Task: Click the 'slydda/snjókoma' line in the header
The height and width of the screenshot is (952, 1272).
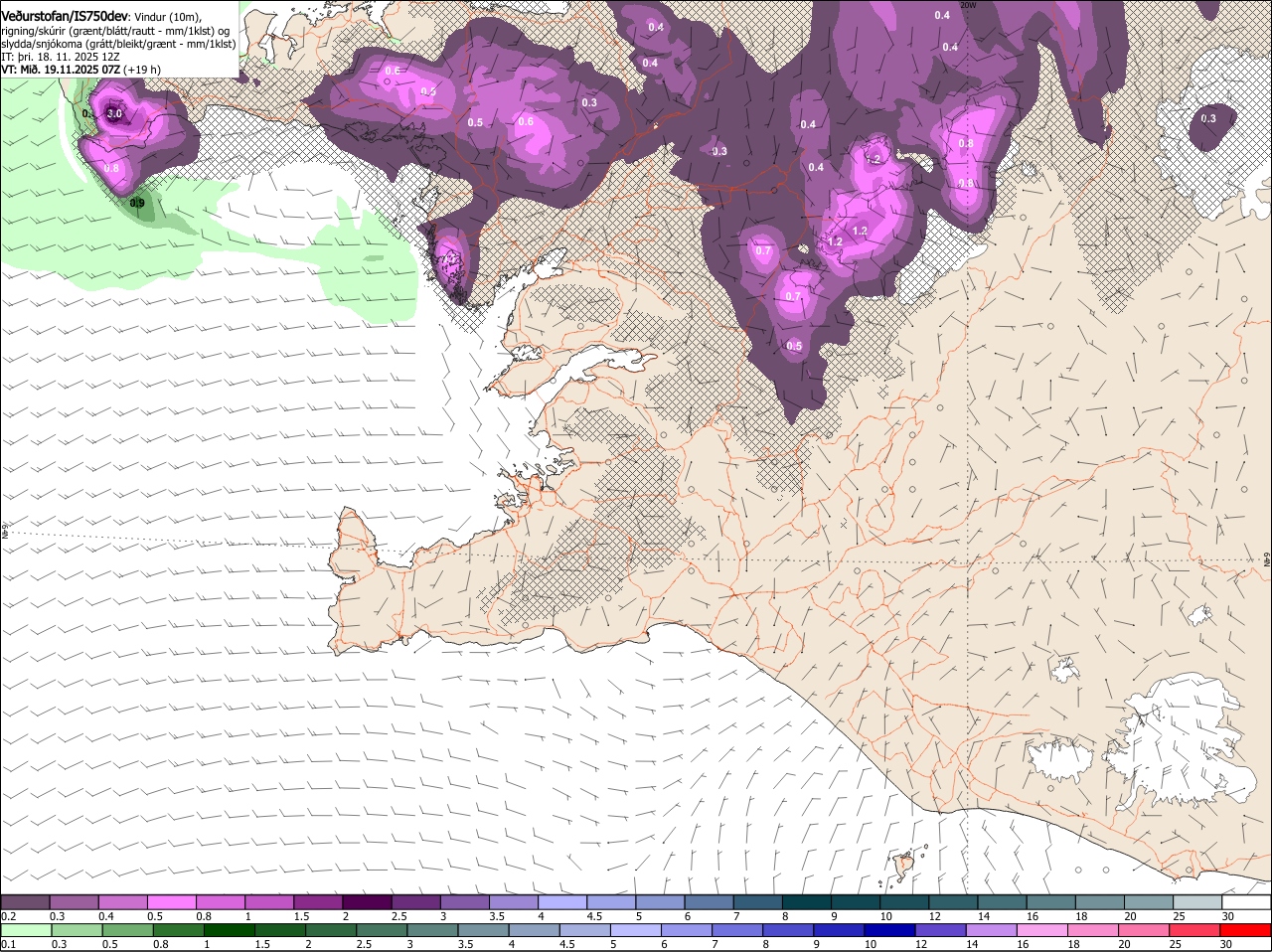Action: 118,44
